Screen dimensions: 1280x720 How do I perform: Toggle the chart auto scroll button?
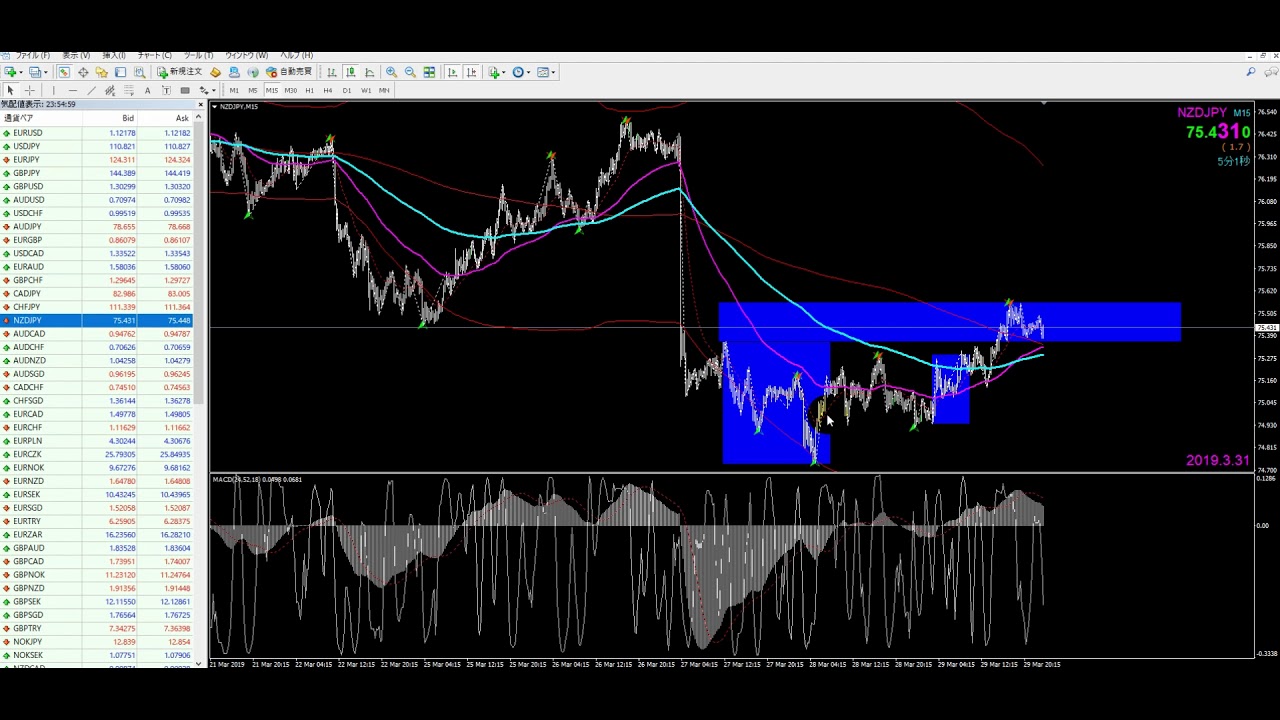[x=452, y=72]
